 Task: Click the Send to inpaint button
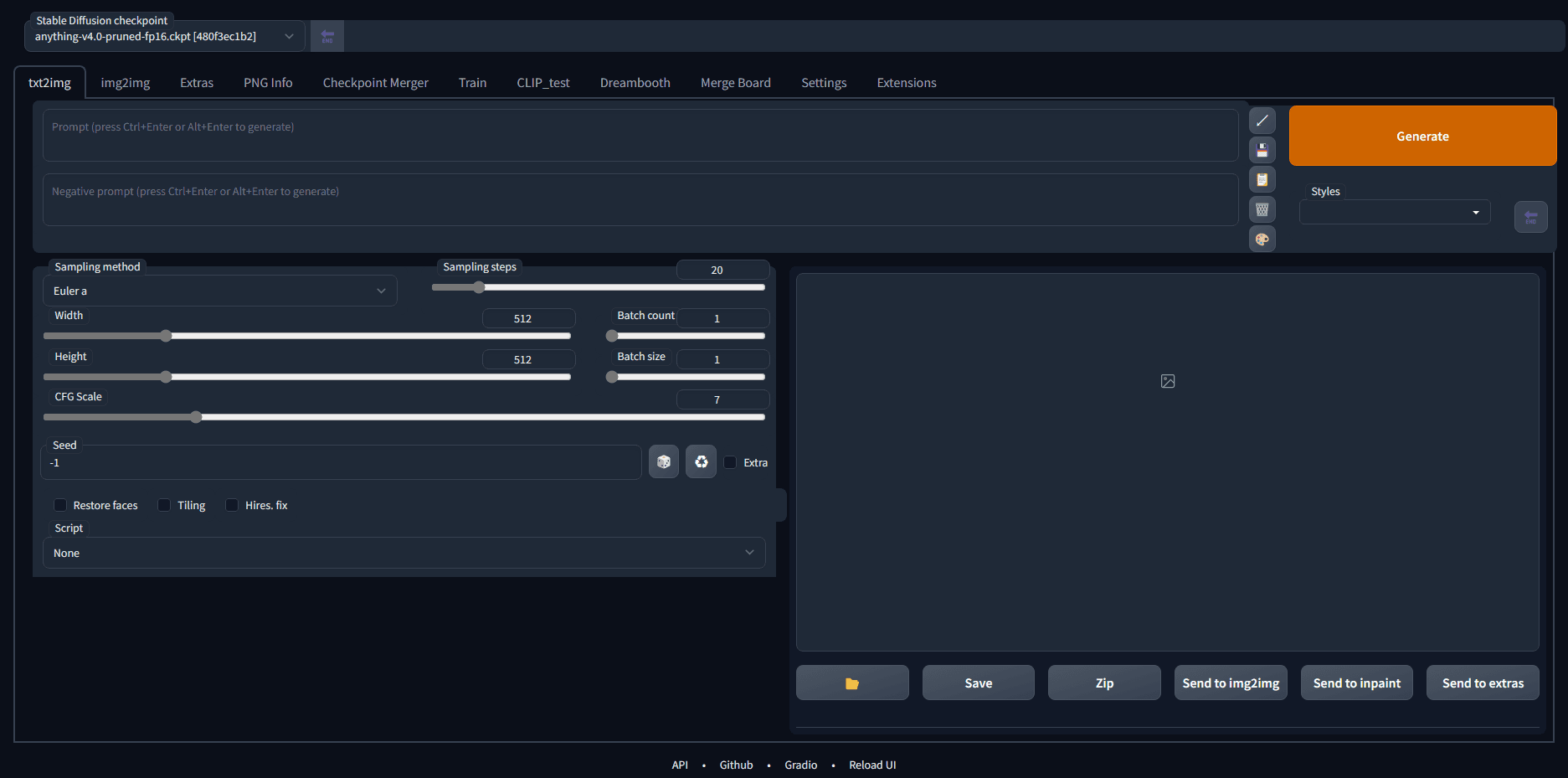tap(1356, 683)
